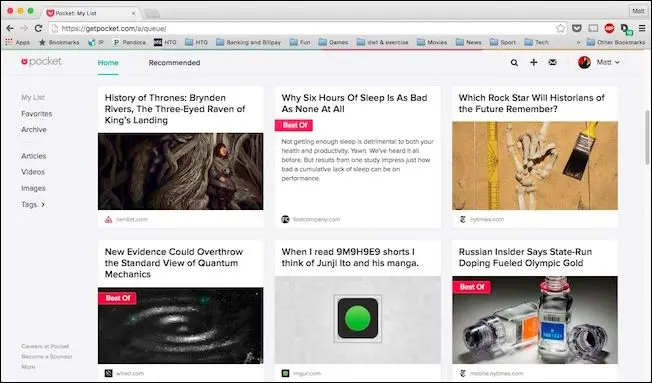This screenshot has height=383, width=652.
Task: Open the Pocket inbox envelope icon
Action: [553, 62]
